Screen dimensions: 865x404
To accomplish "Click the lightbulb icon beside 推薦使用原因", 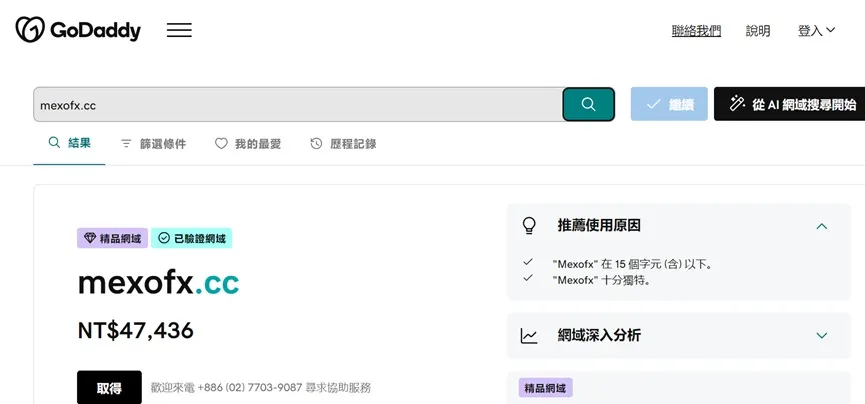I will (x=528, y=226).
